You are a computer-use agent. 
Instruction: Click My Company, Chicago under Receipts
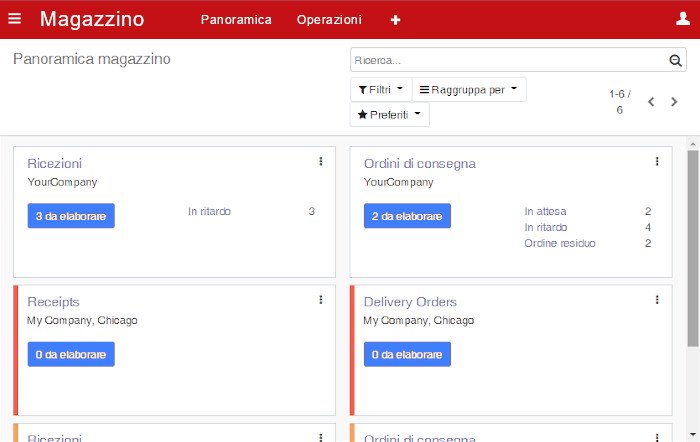click(x=82, y=321)
